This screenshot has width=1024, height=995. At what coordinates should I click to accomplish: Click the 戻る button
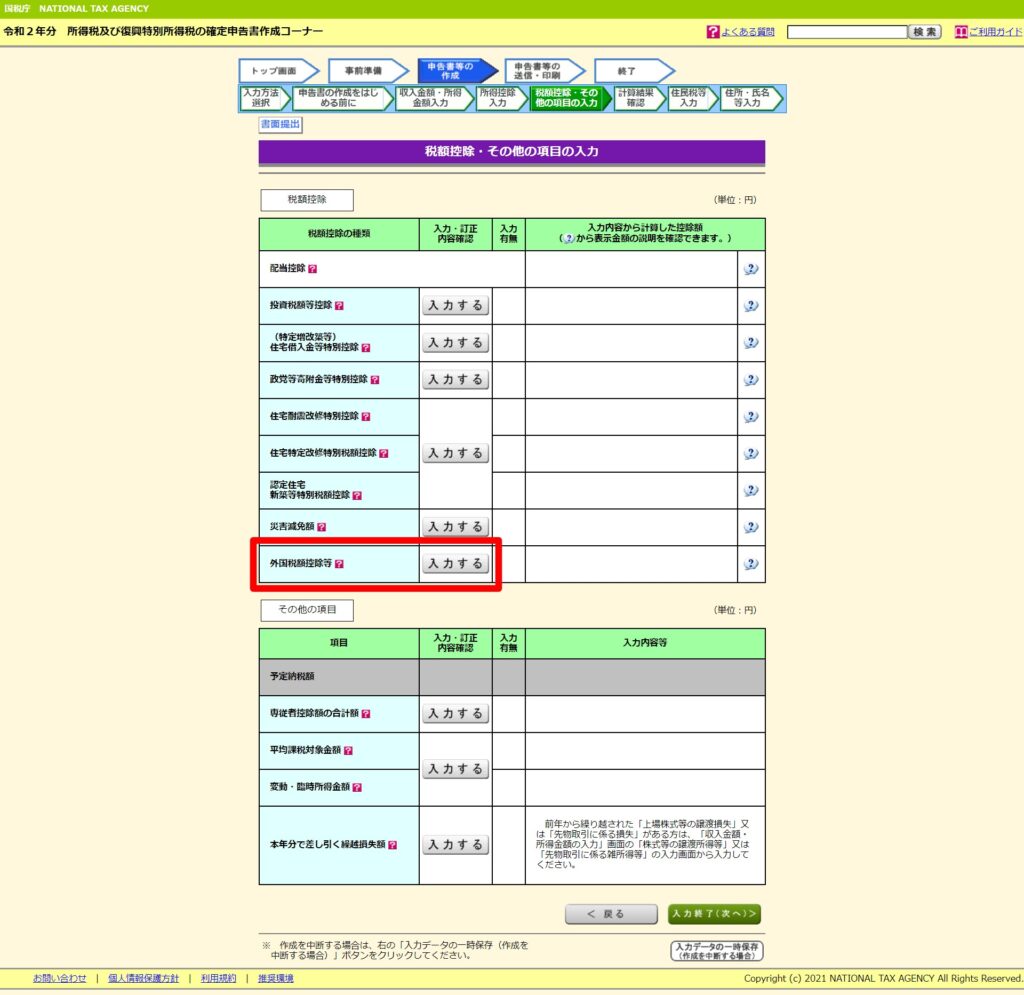[x=606, y=914]
